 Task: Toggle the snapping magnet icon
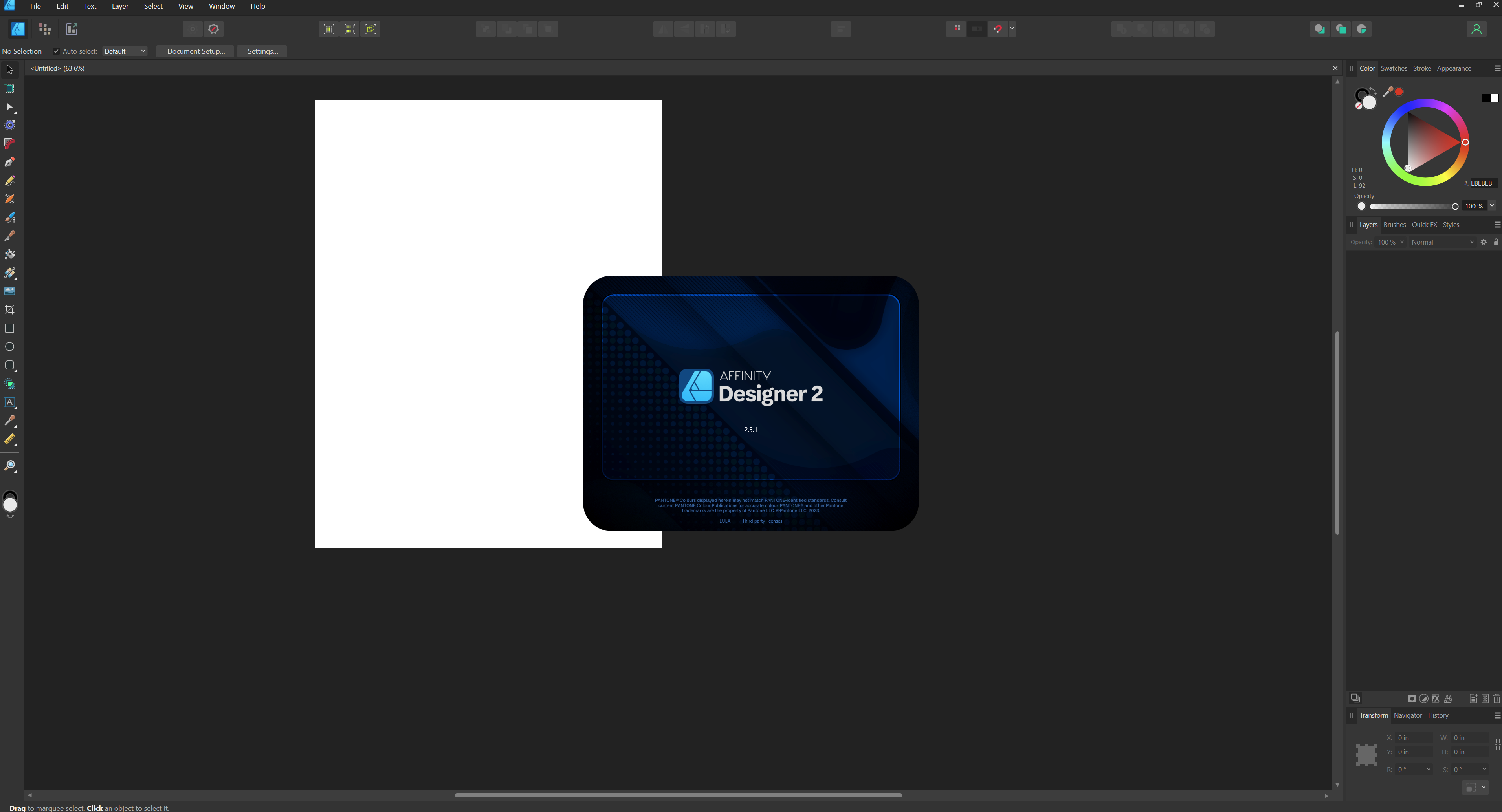click(998, 29)
